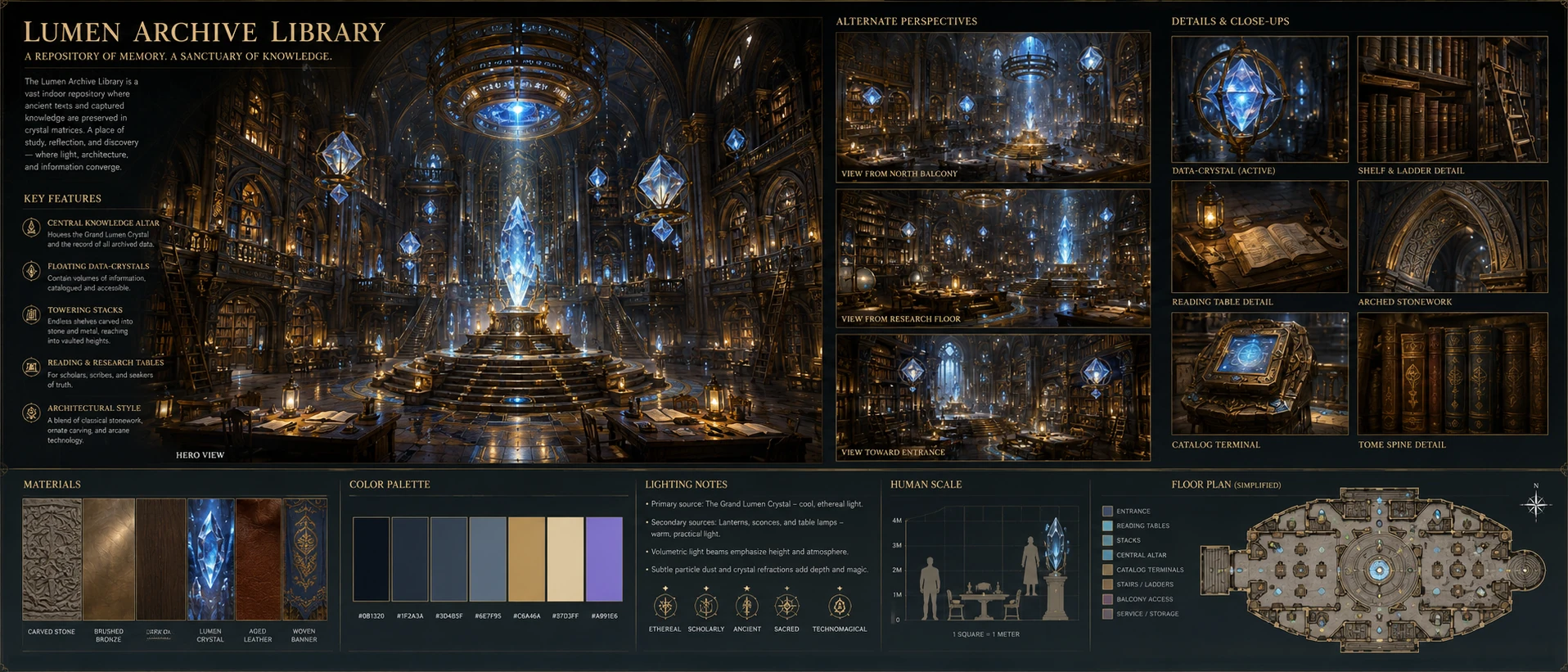Screen dimensions: 1568x672
Task: Click the Details & Close-Ups heading
Action: click(1230, 21)
